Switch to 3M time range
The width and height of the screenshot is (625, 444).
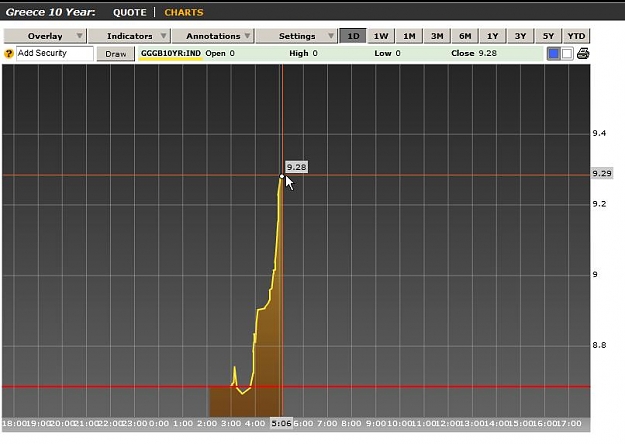click(437, 36)
